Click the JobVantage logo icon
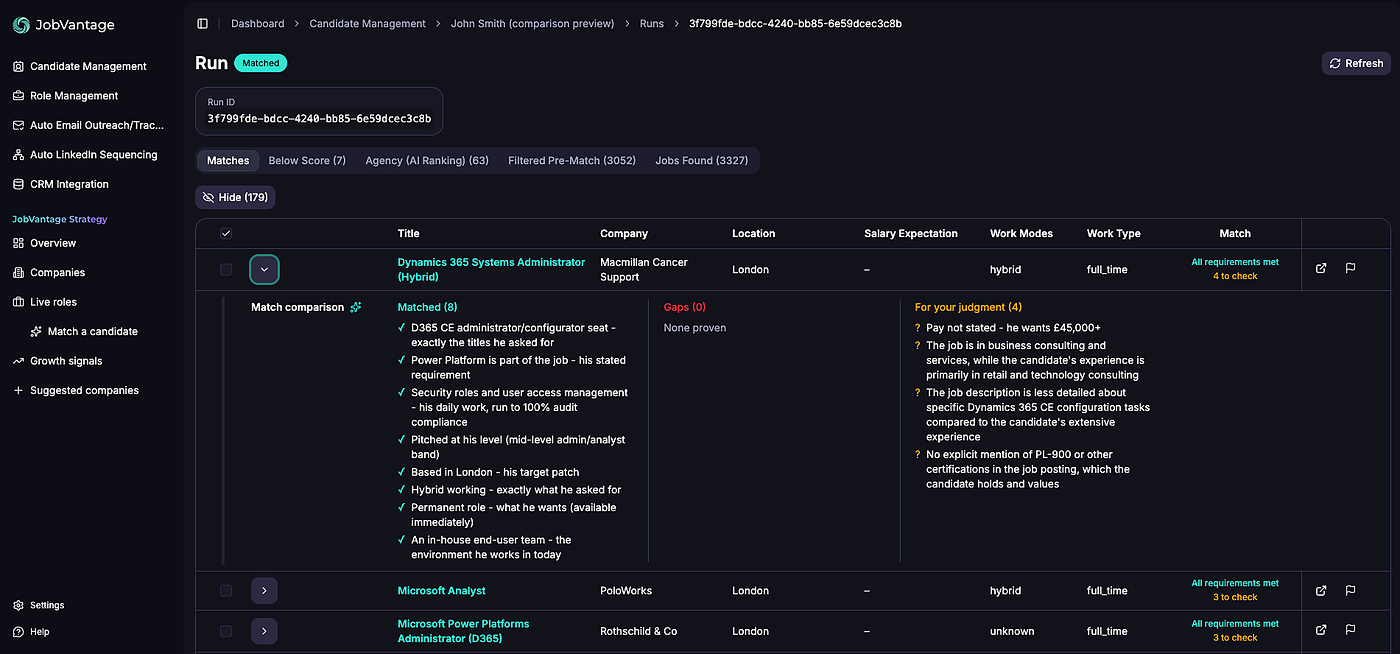 (21, 25)
